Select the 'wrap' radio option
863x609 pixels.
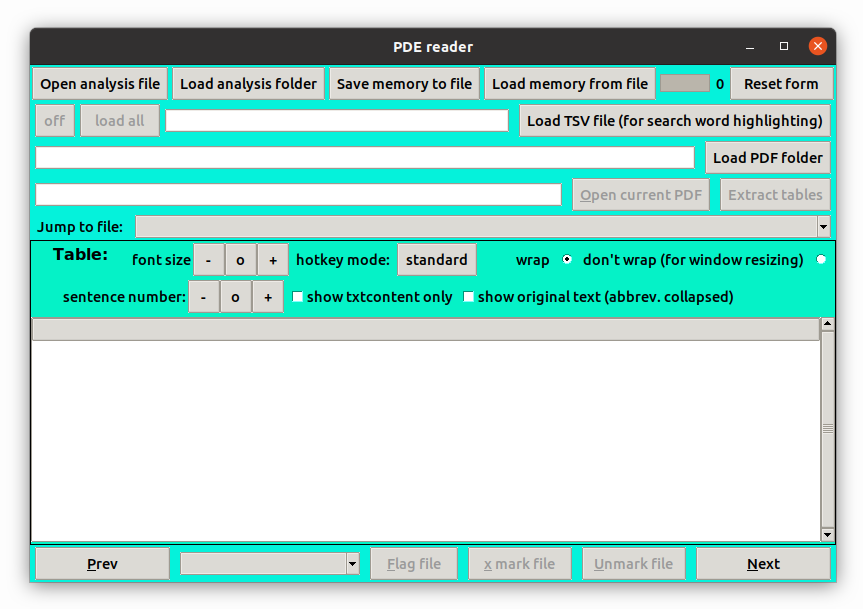pos(567,260)
